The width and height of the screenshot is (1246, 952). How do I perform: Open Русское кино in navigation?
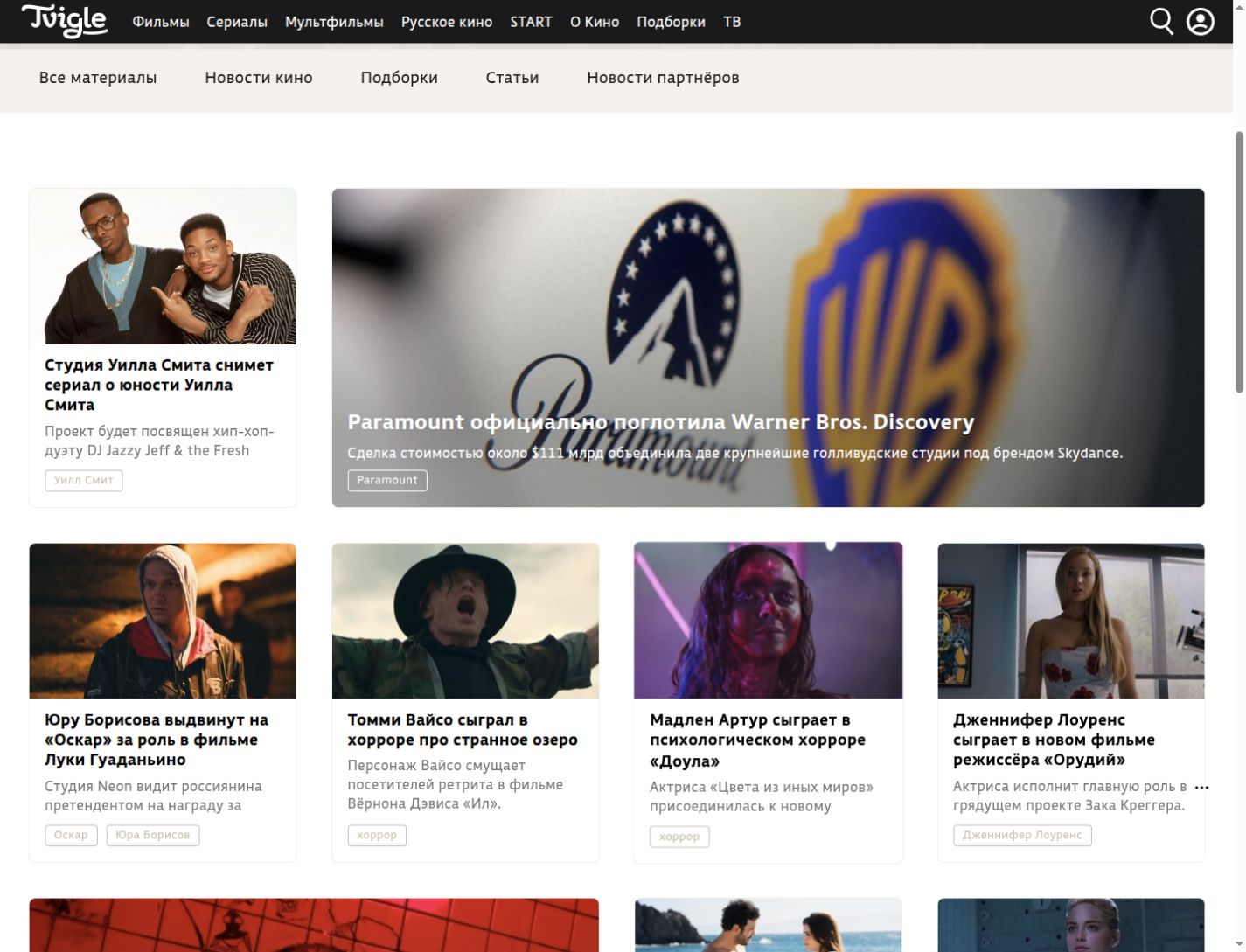click(x=447, y=22)
